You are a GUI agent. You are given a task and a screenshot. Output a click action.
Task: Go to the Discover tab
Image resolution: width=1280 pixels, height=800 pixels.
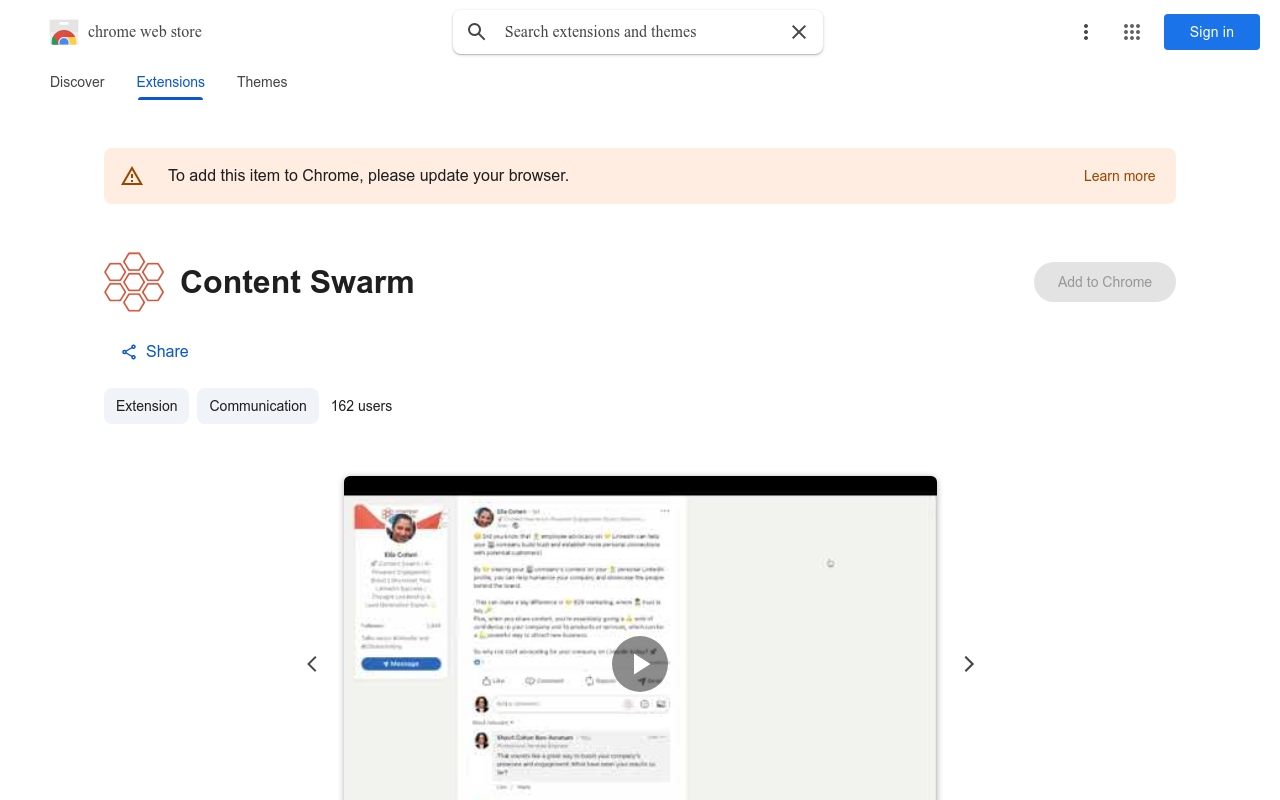[77, 82]
